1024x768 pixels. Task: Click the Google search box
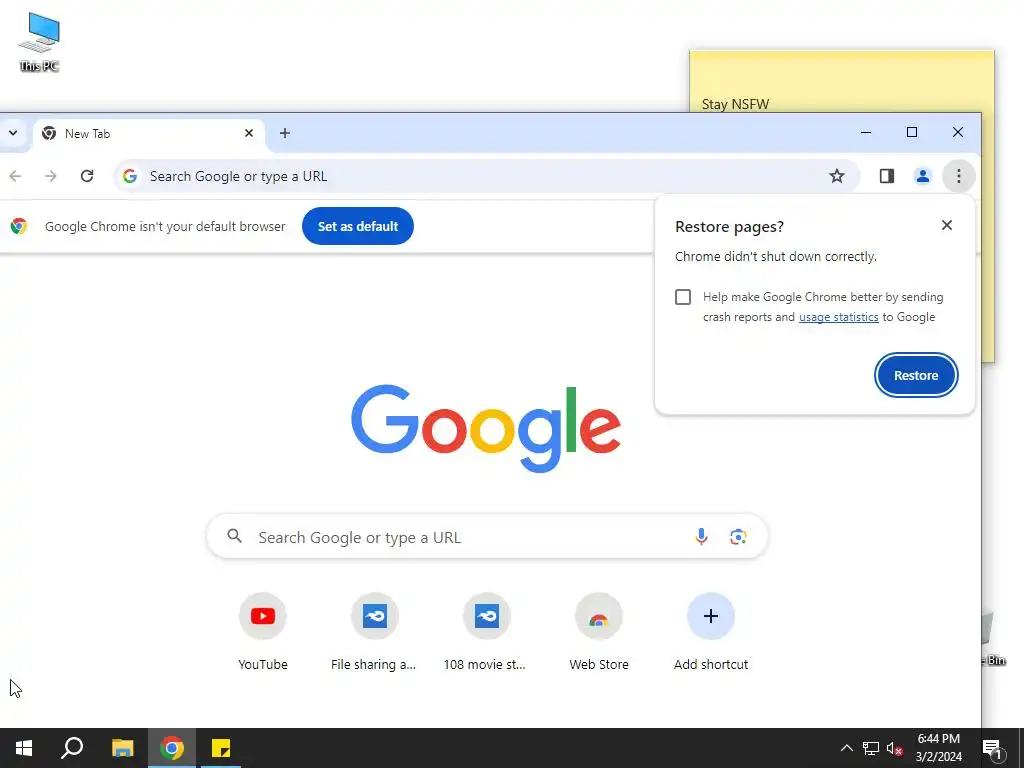coord(487,537)
